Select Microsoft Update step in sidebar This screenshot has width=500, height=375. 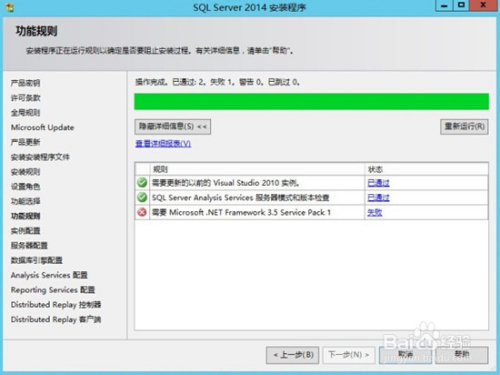(x=42, y=127)
